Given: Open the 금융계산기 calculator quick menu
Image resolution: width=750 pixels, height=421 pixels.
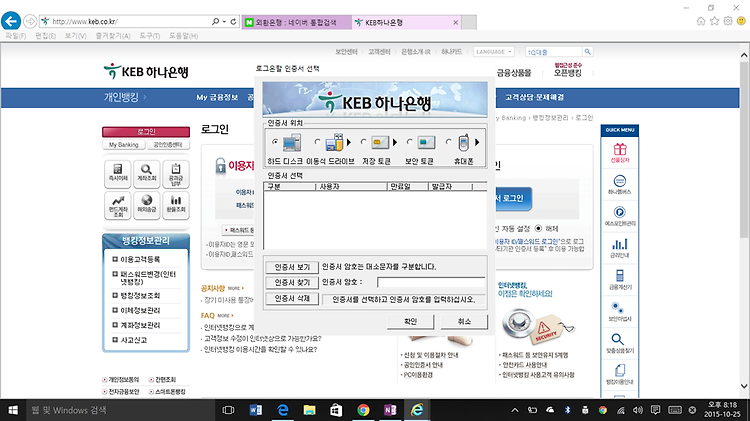Looking at the screenshot, I should point(619,279).
